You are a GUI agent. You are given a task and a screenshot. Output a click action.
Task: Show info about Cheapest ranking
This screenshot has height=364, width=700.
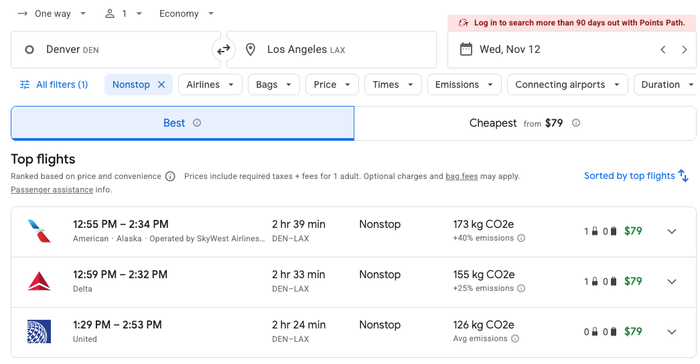pyautogui.click(x=576, y=123)
